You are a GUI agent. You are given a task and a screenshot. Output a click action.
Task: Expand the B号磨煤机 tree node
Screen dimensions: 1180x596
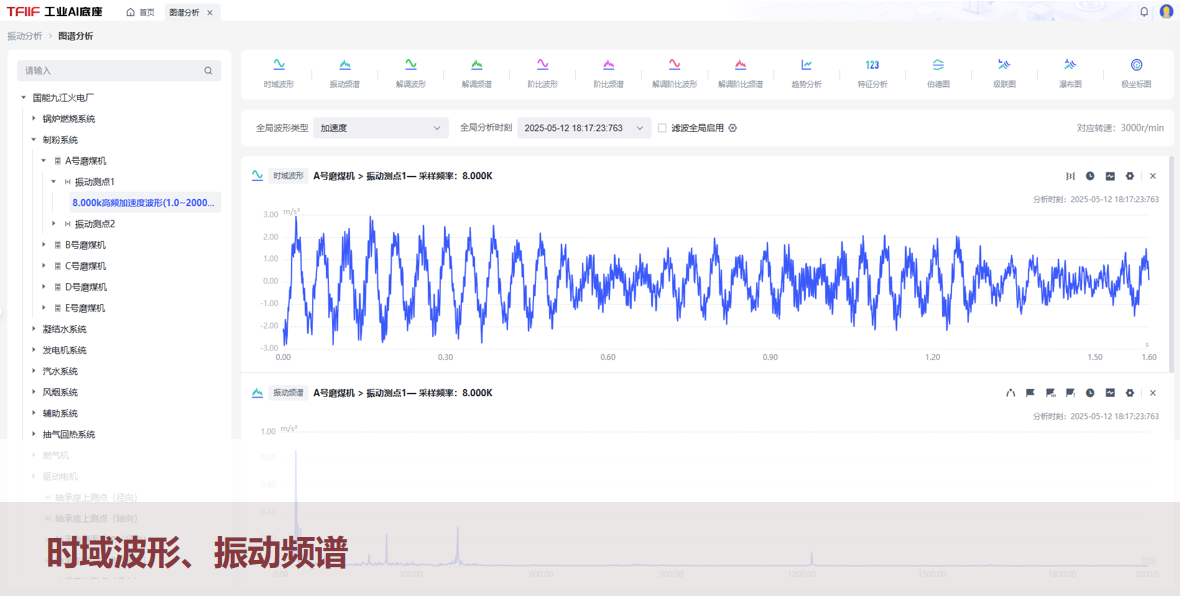(x=44, y=245)
